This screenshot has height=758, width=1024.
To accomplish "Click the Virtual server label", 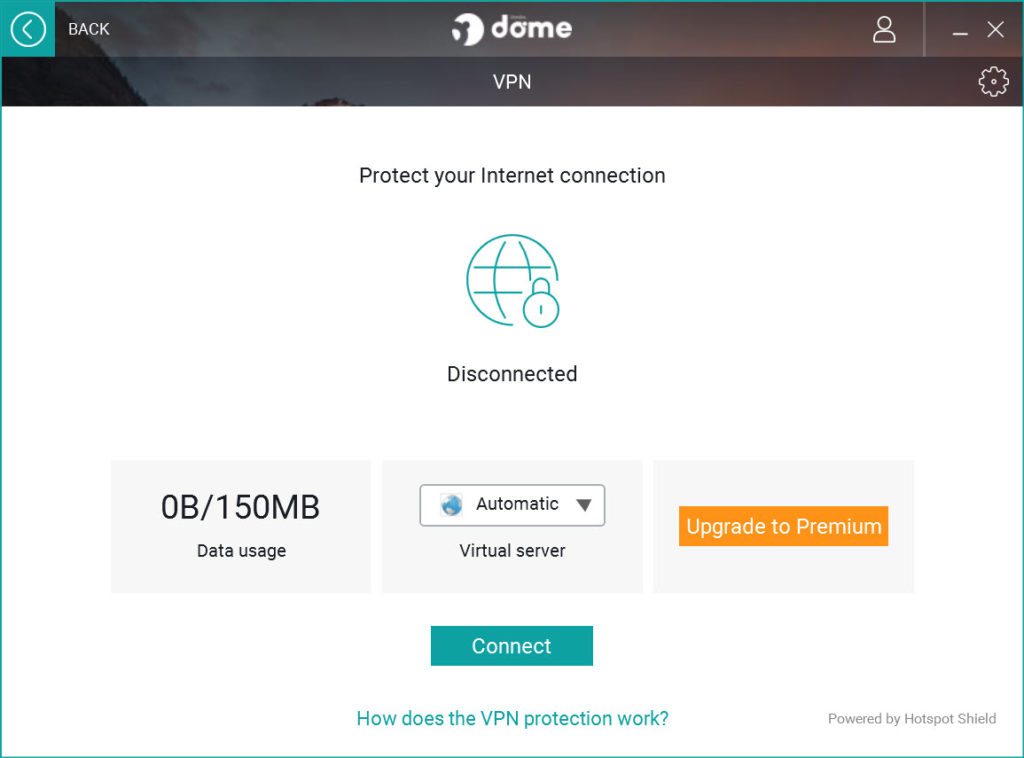I will (x=512, y=550).
